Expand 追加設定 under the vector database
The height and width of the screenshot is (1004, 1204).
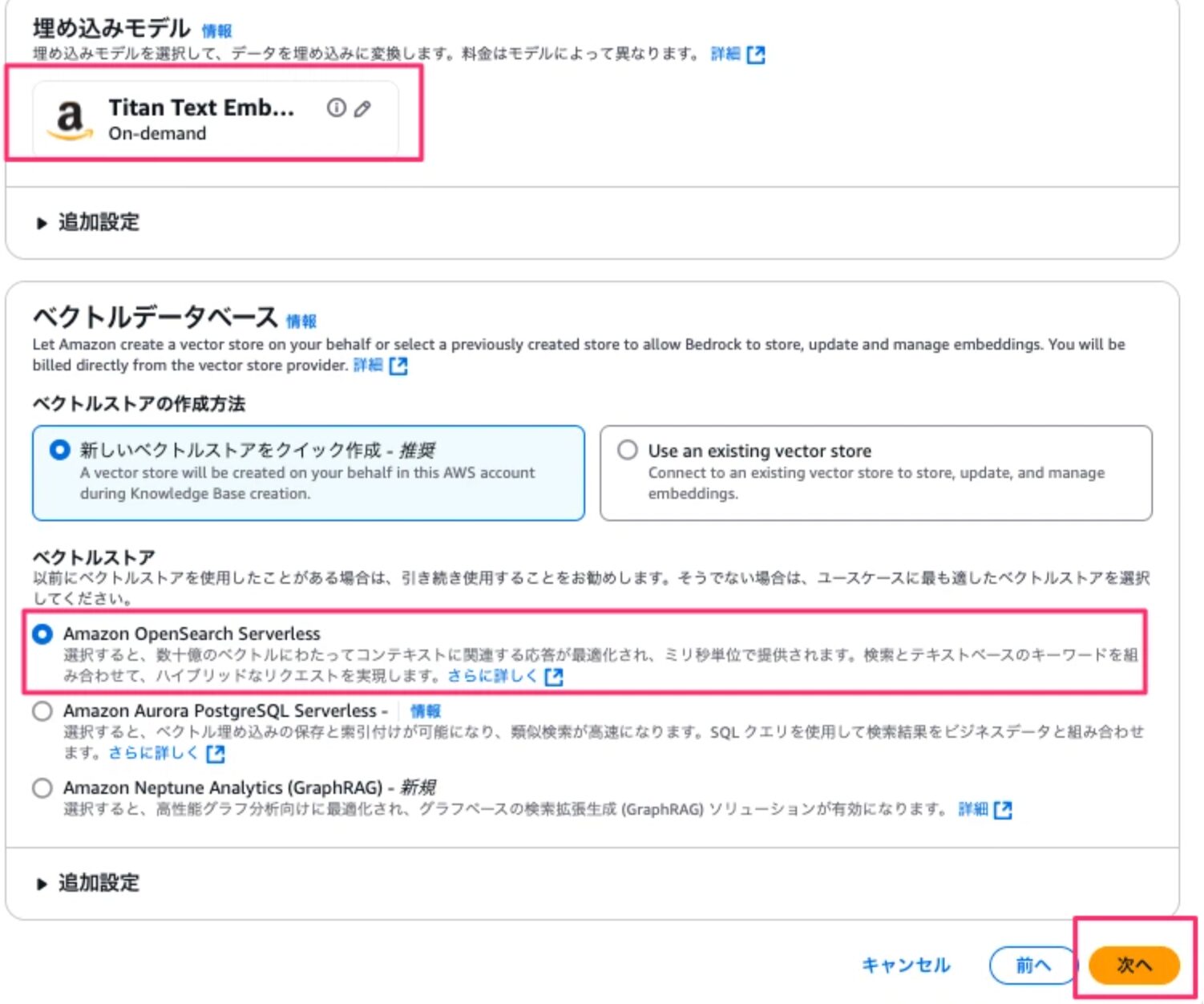point(88,883)
